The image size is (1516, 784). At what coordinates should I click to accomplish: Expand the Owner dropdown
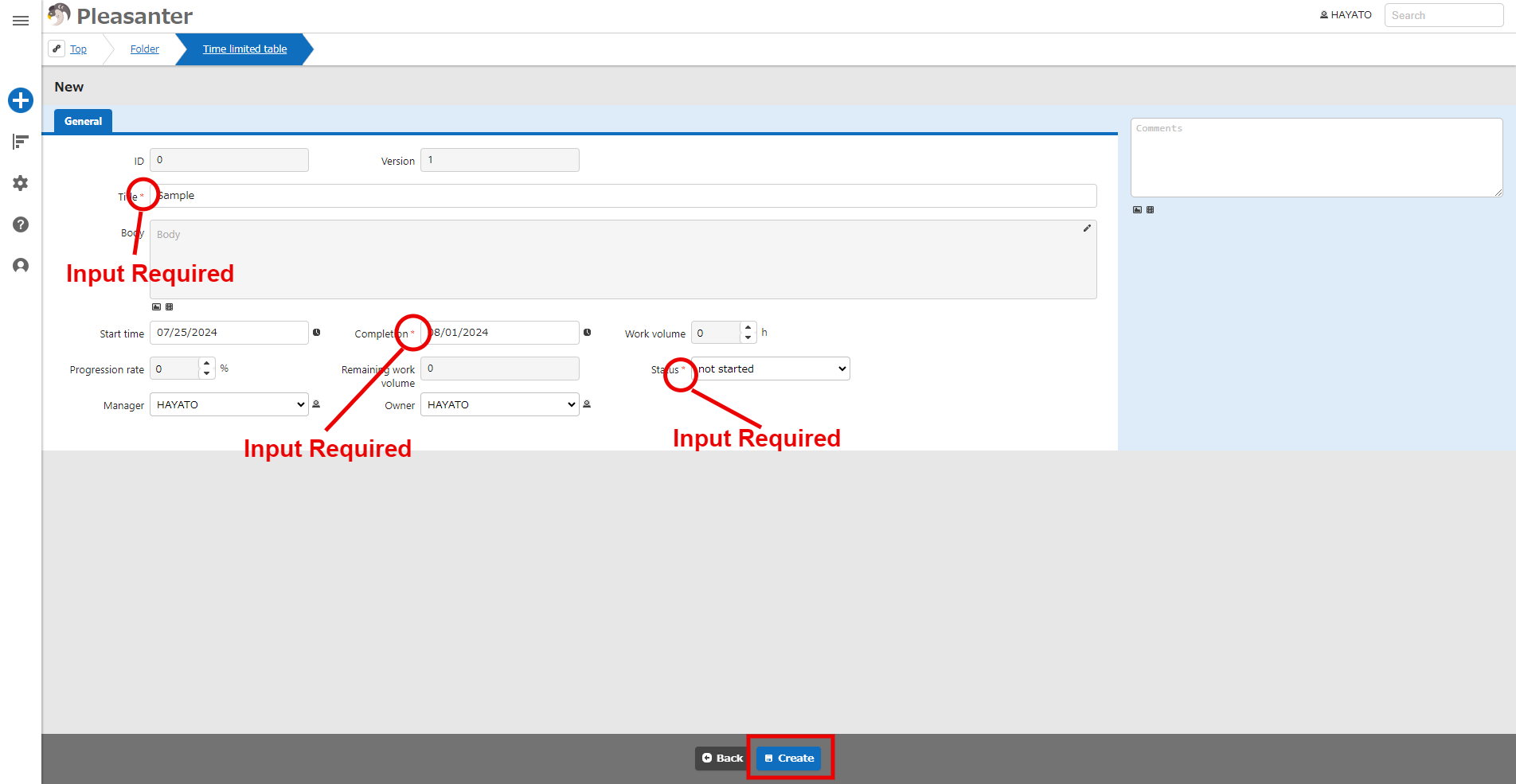500,404
